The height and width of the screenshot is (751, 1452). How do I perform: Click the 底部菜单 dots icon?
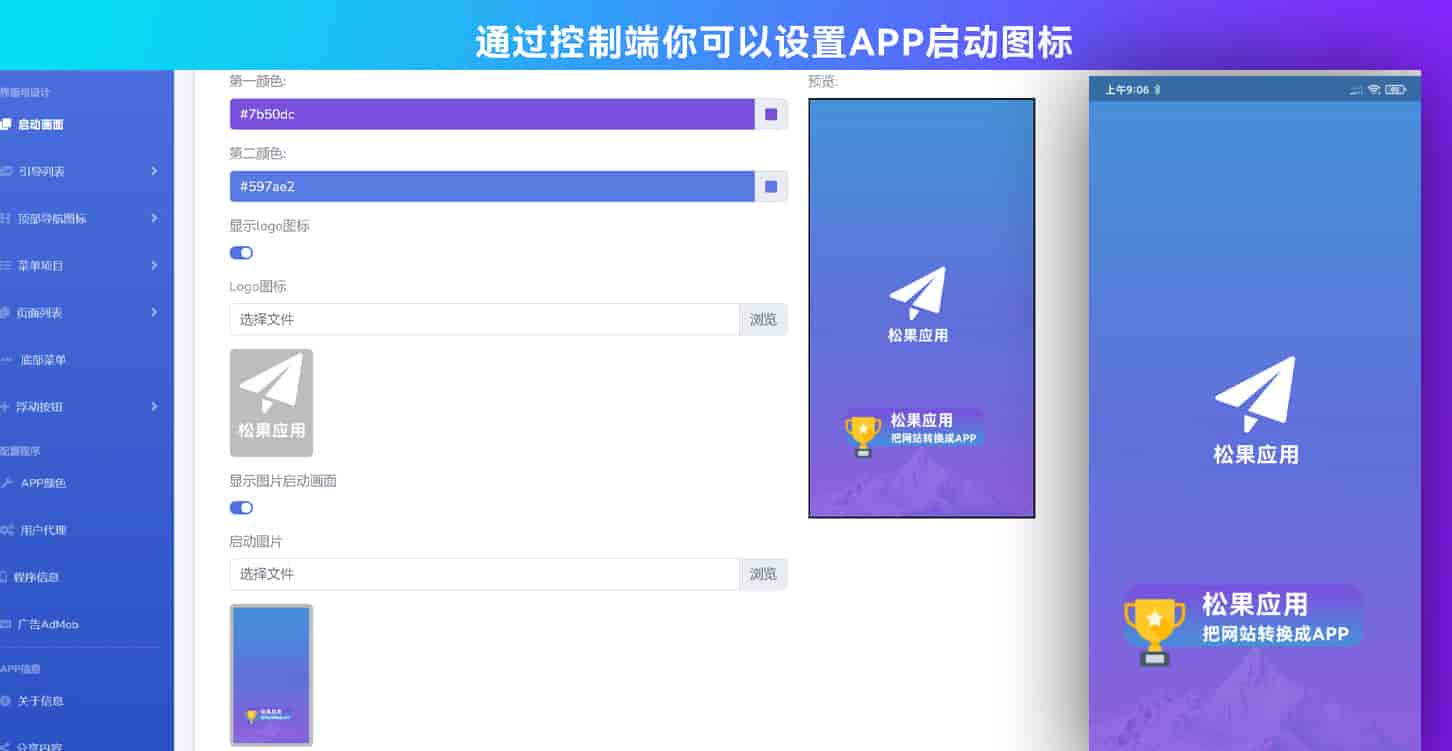coord(6,359)
